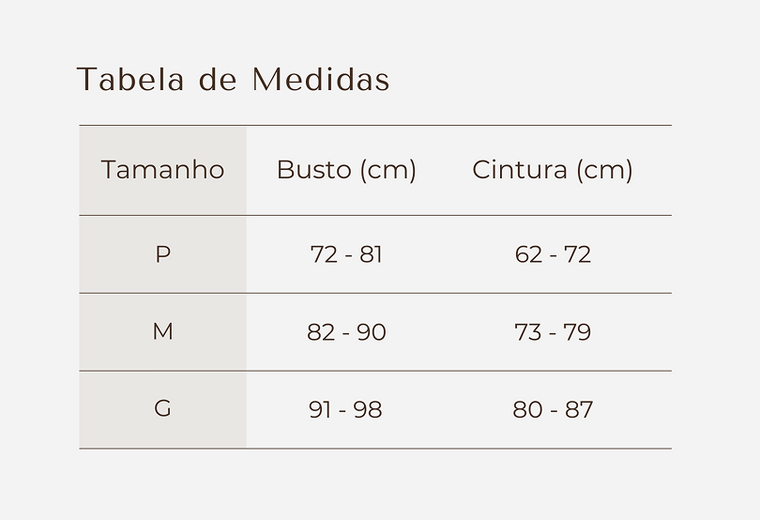
Task: Click the number 72 in size P bust range
Action: tap(324, 254)
